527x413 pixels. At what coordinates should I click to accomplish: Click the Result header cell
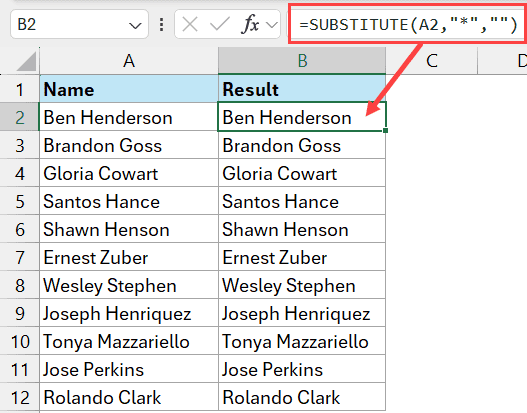pyautogui.click(x=302, y=89)
